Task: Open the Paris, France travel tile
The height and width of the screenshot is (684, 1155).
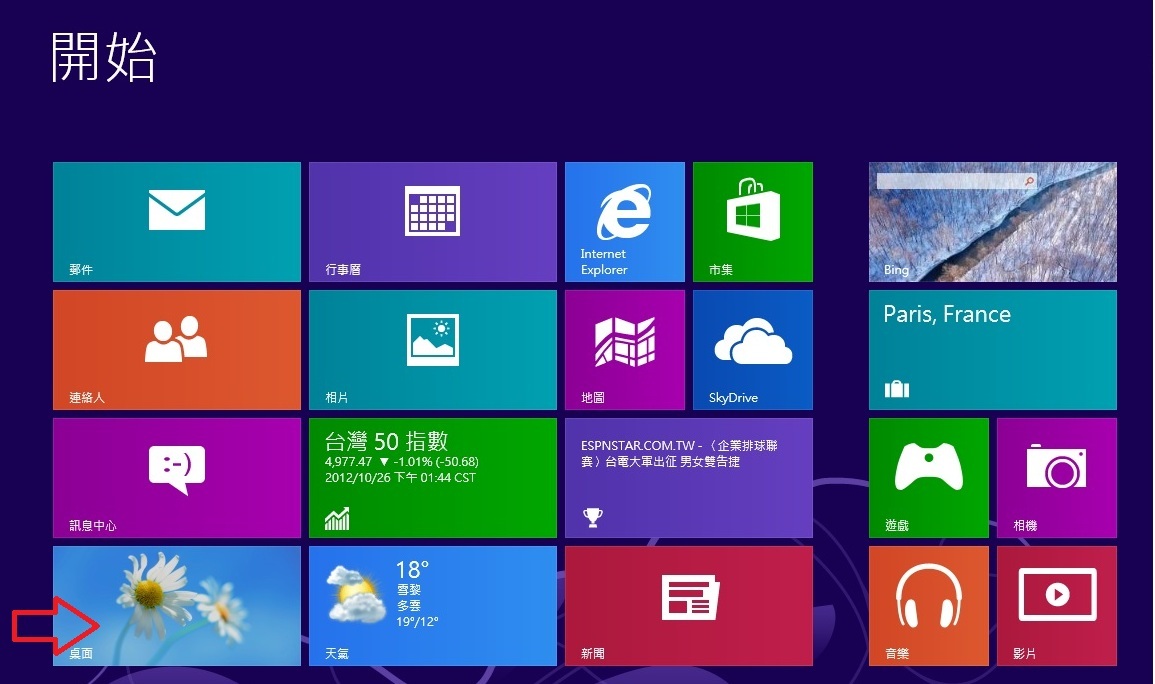Action: coord(992,349)
